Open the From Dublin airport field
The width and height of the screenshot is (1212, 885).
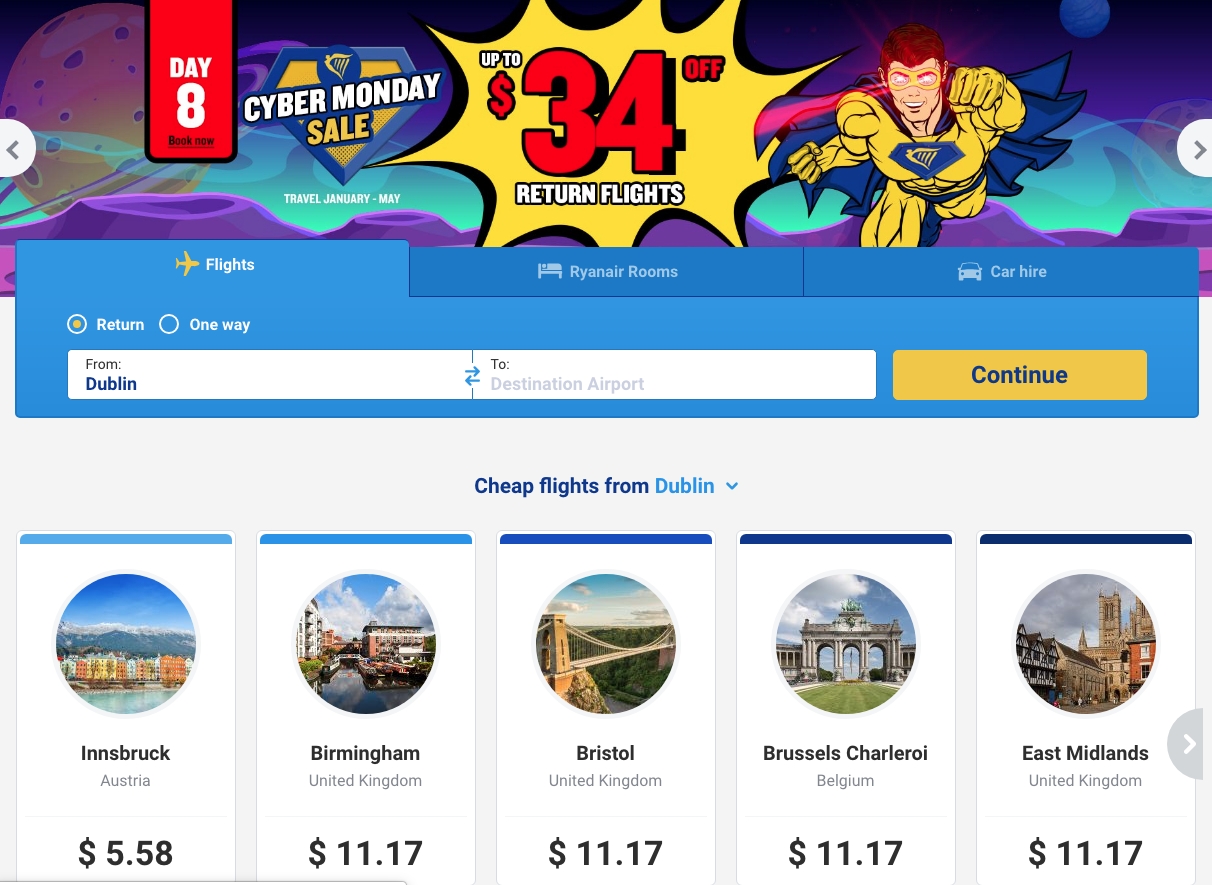click(x=270, y=375)
